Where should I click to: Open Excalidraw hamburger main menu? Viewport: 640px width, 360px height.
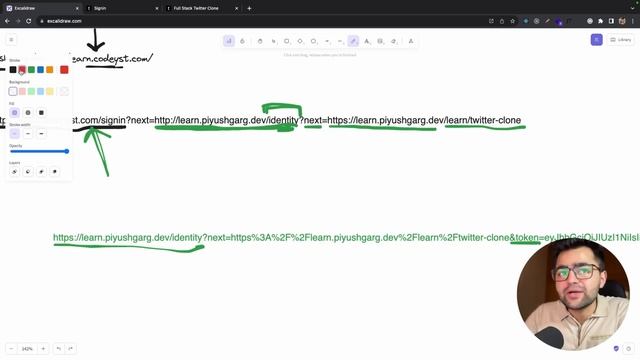(11, 40)
